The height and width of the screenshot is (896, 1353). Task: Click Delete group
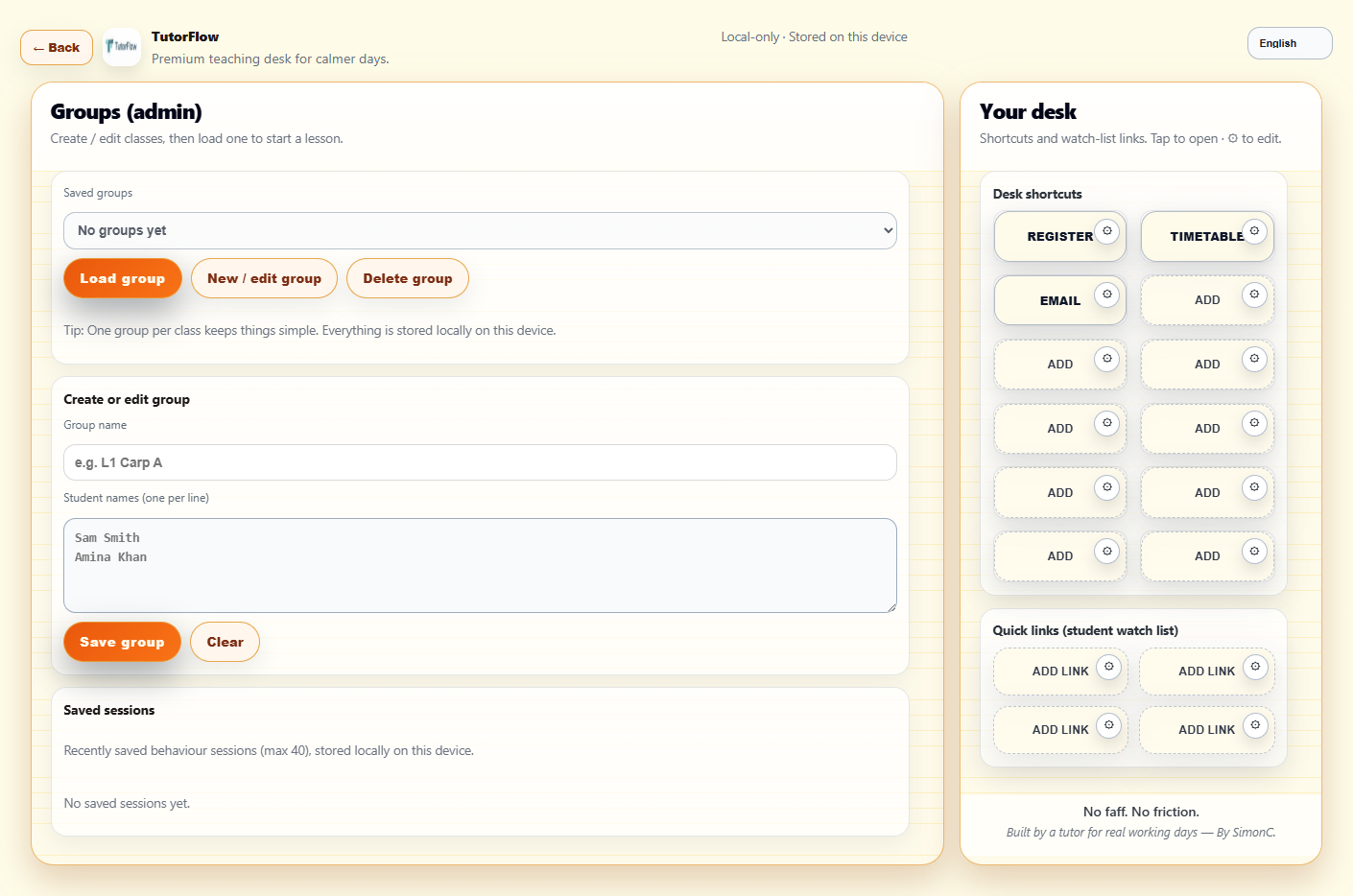point(407,278)
